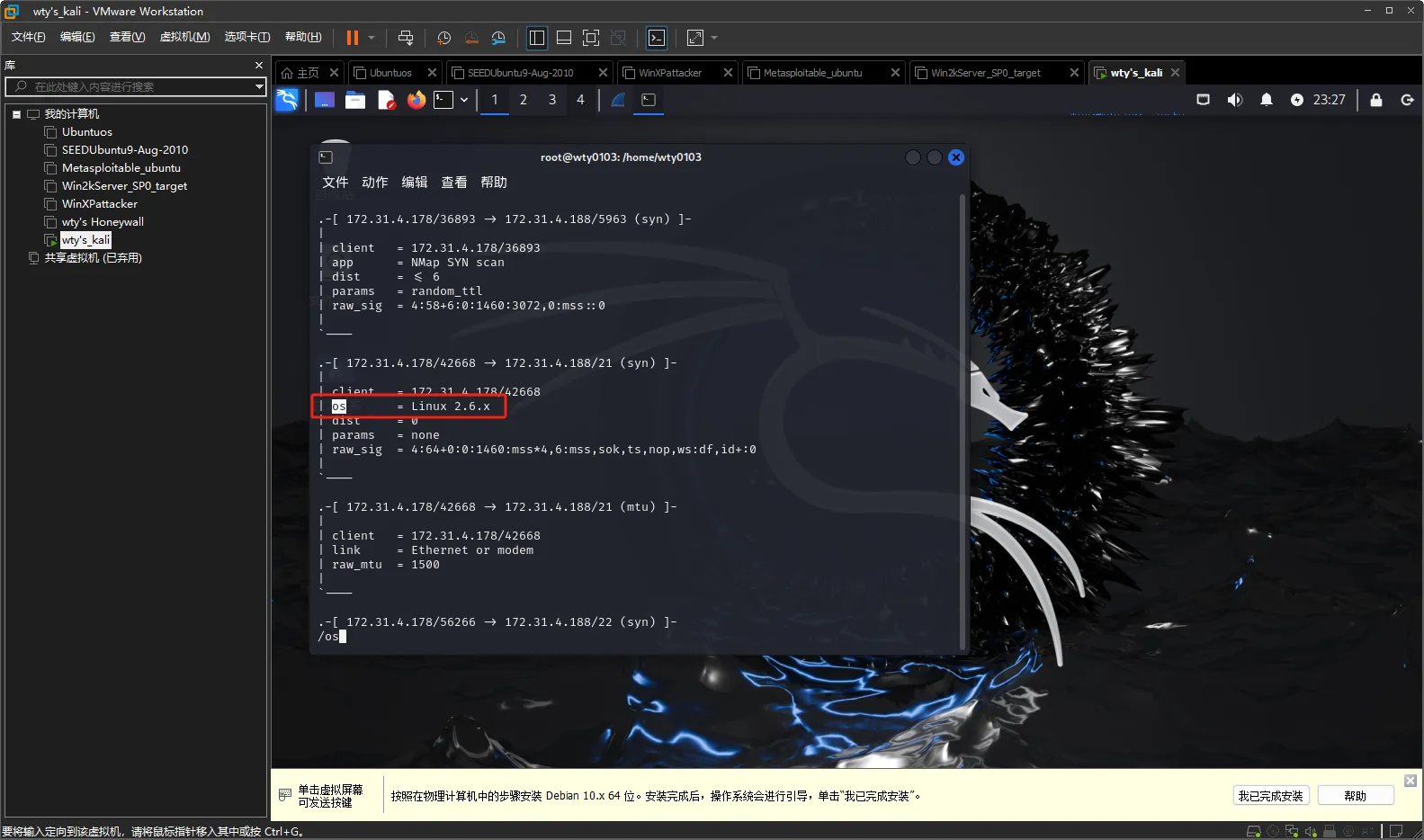
Task: Open the Kali applications menu
Action: pos(287,100)
